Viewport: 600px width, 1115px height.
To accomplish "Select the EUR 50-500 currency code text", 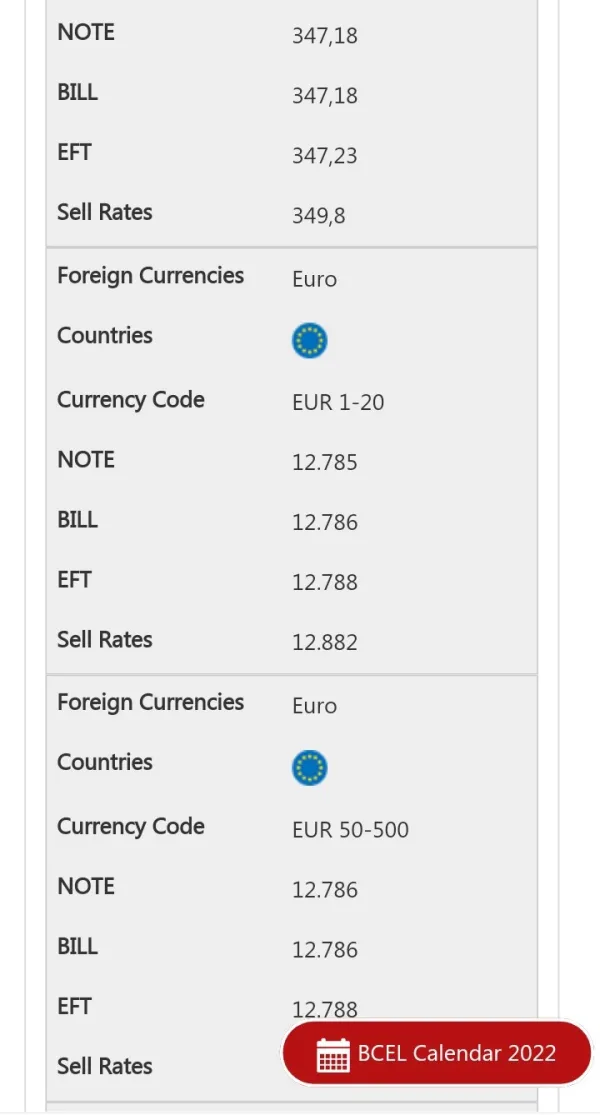I will (350, 830).
